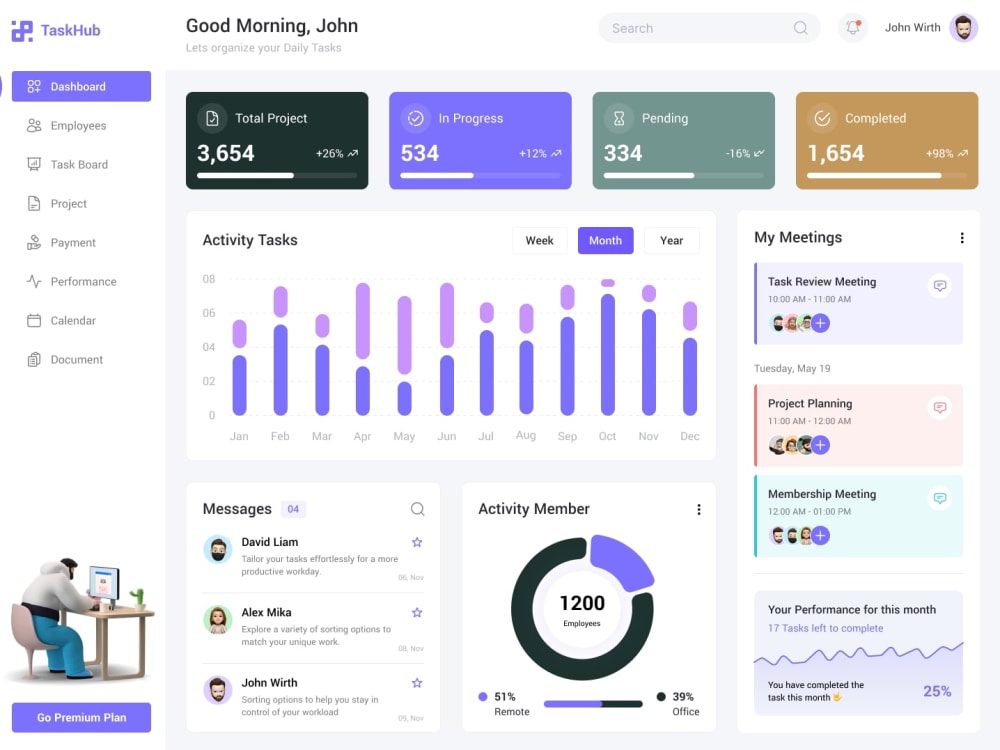Open the Dashboard menu item

click(x=82, y=86)
